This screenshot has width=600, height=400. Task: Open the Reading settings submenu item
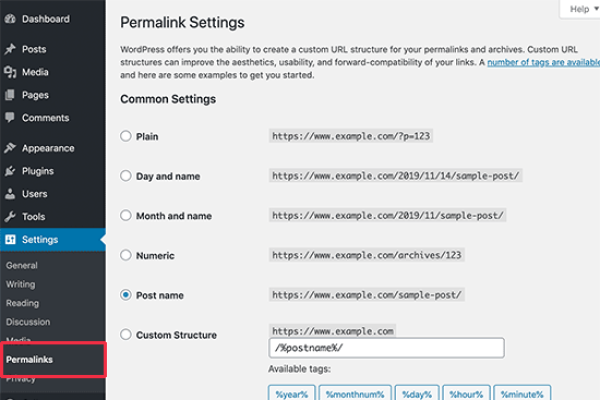coord(22,303)
